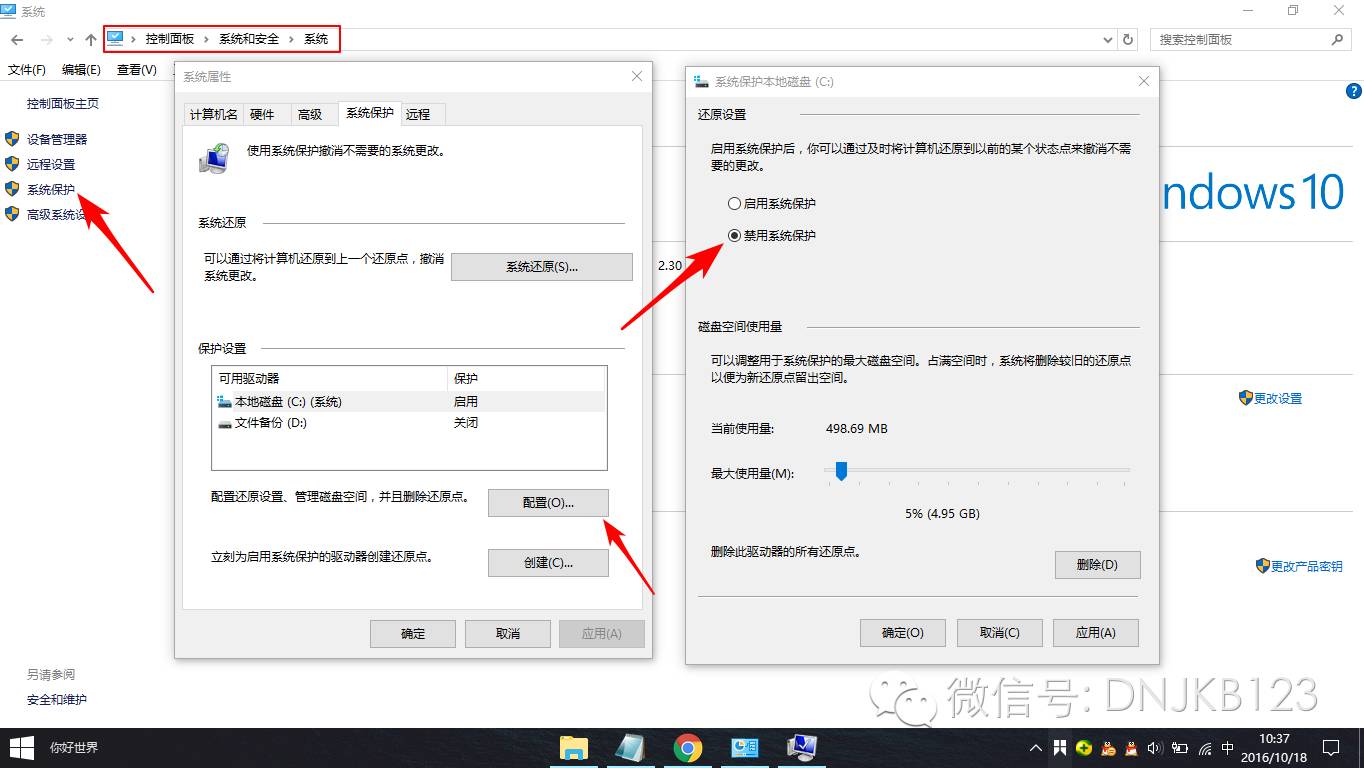
Task: Select the 系统保护 tab
Action: [370, 113]
